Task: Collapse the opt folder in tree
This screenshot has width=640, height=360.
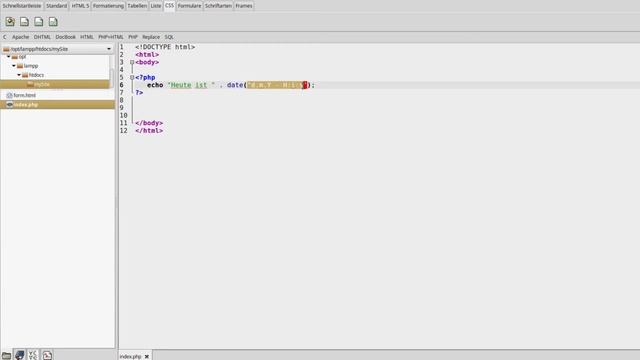Action: tap(9, 57)
